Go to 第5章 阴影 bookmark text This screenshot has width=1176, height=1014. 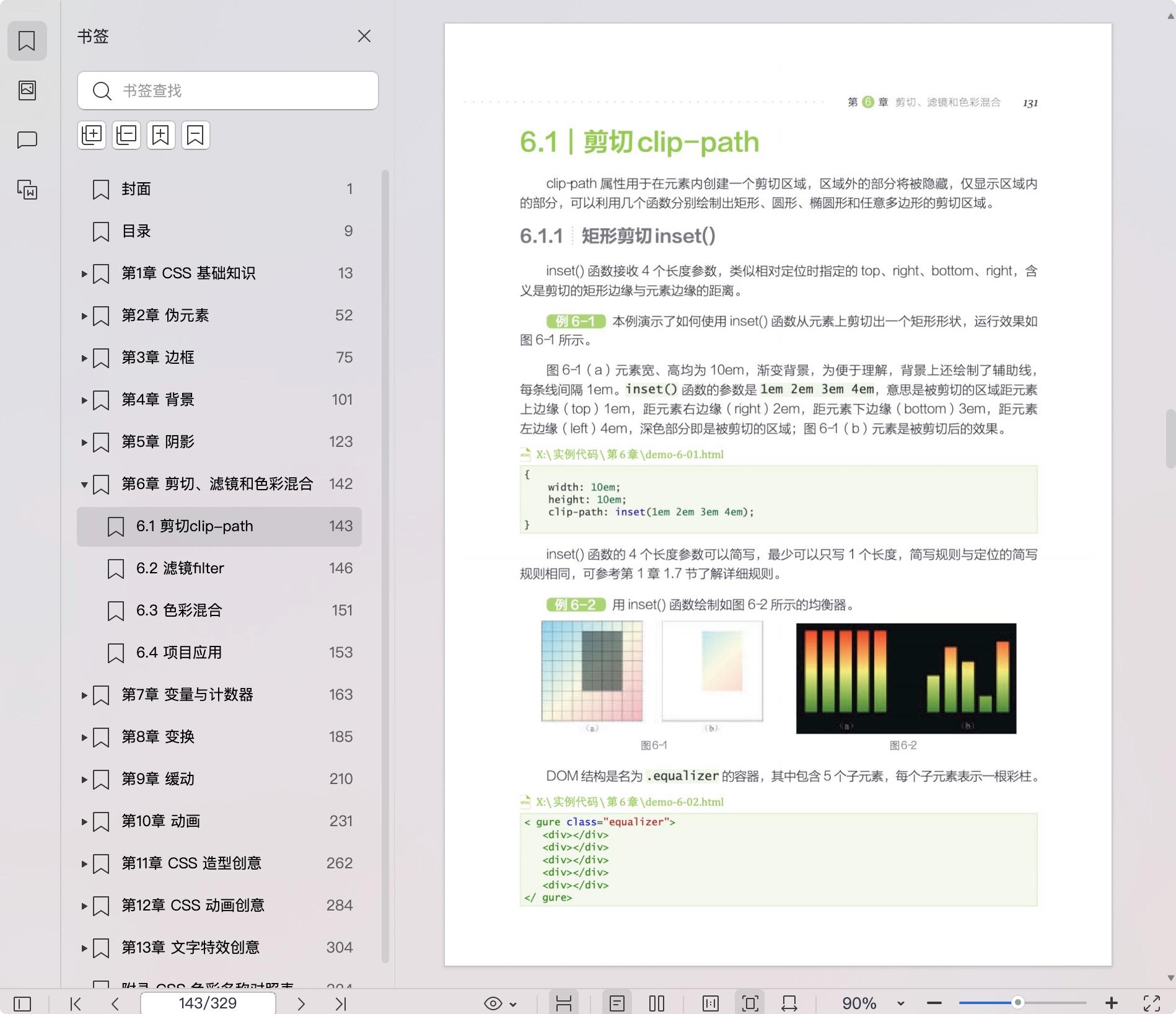pos(158,442)
